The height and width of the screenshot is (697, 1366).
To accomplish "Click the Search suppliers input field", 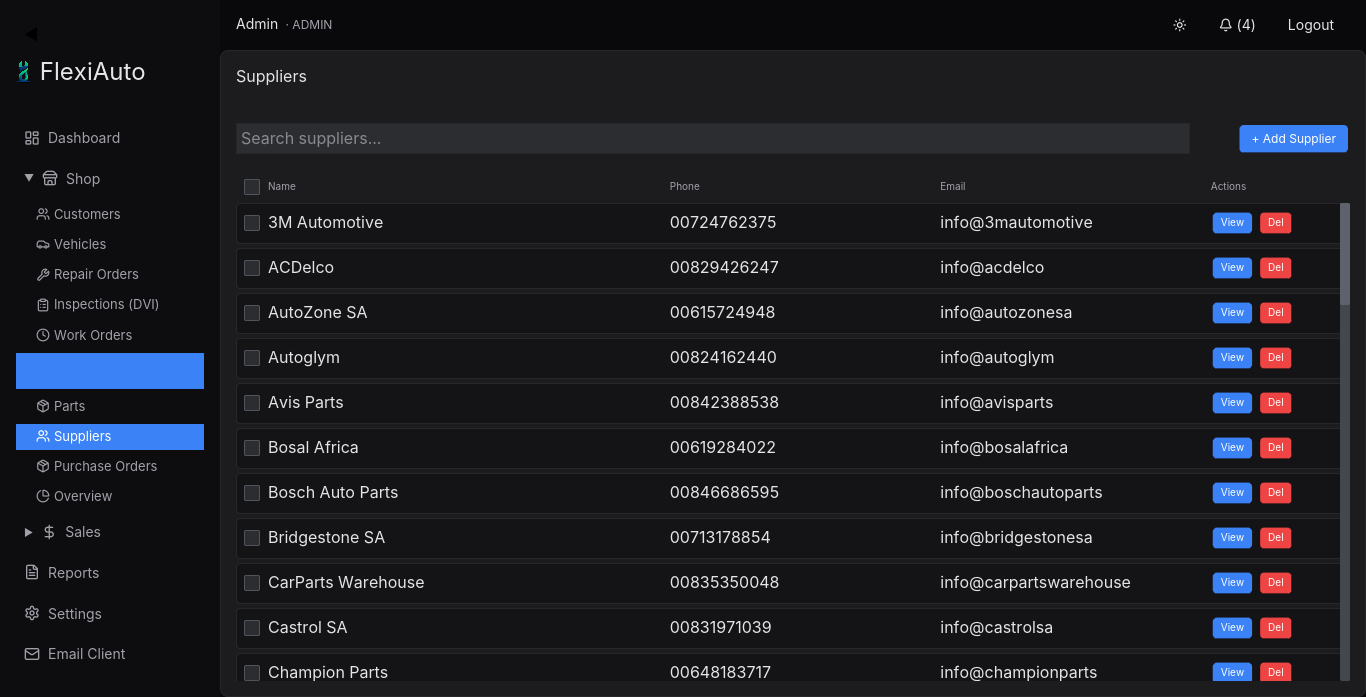I will click(x=713, y=138).
